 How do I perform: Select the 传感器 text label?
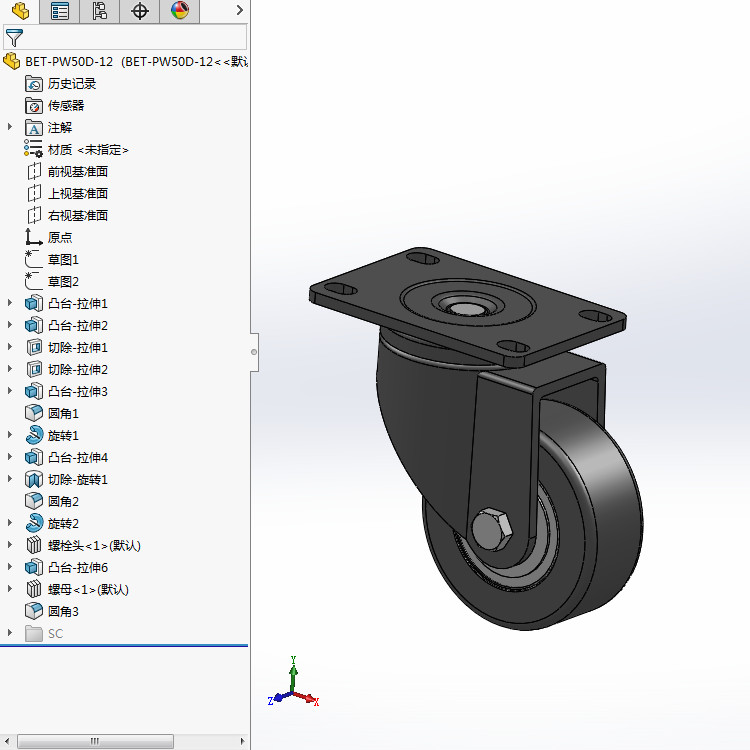66,106
